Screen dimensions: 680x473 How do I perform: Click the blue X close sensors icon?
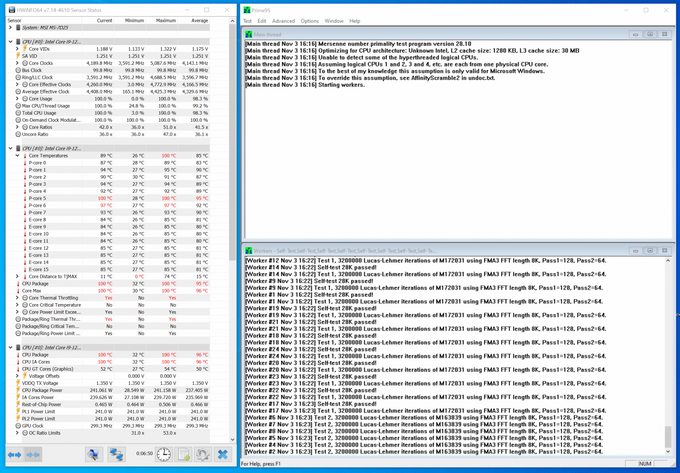coord(223,454)
